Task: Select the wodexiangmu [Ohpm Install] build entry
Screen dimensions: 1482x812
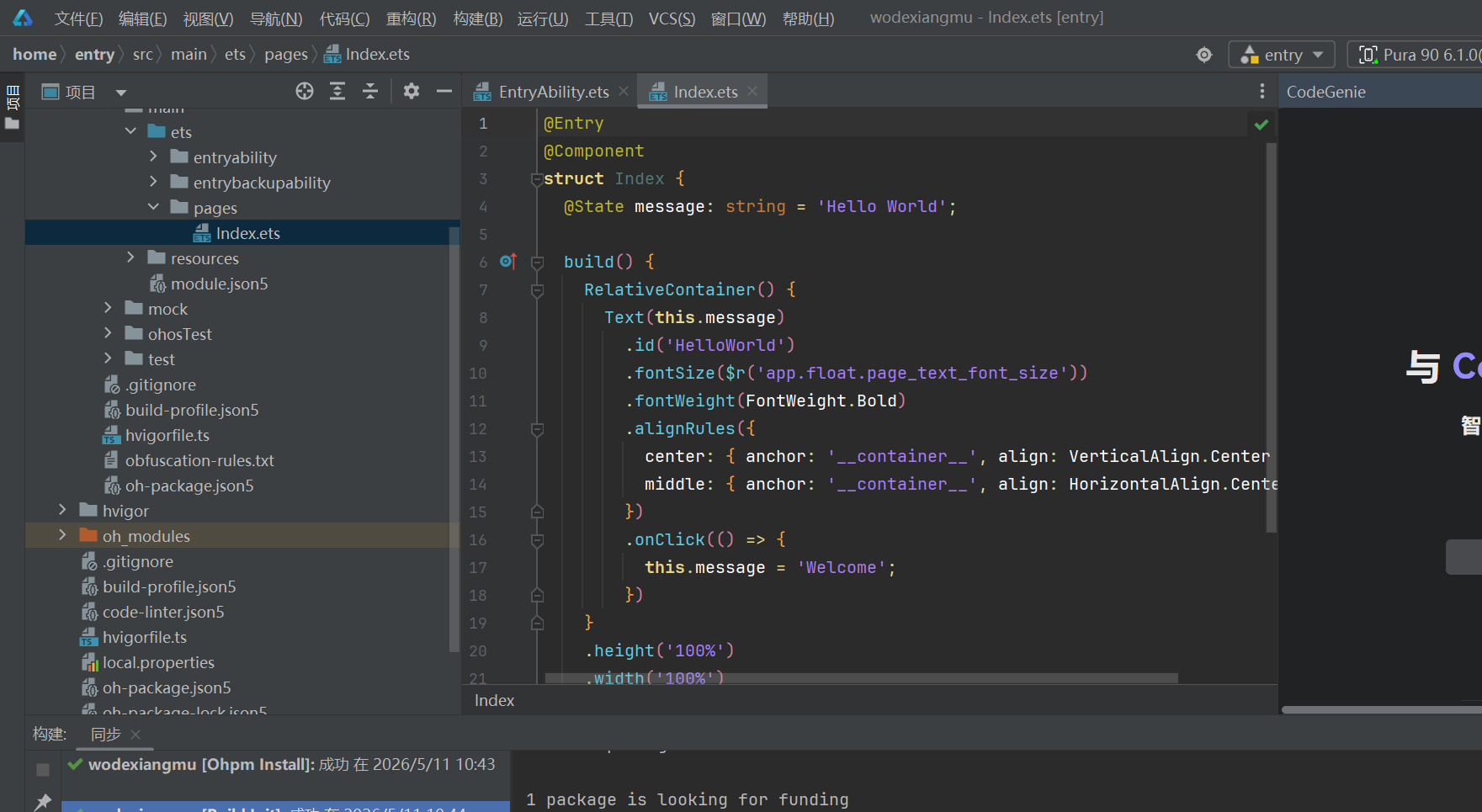Action: 286,764
